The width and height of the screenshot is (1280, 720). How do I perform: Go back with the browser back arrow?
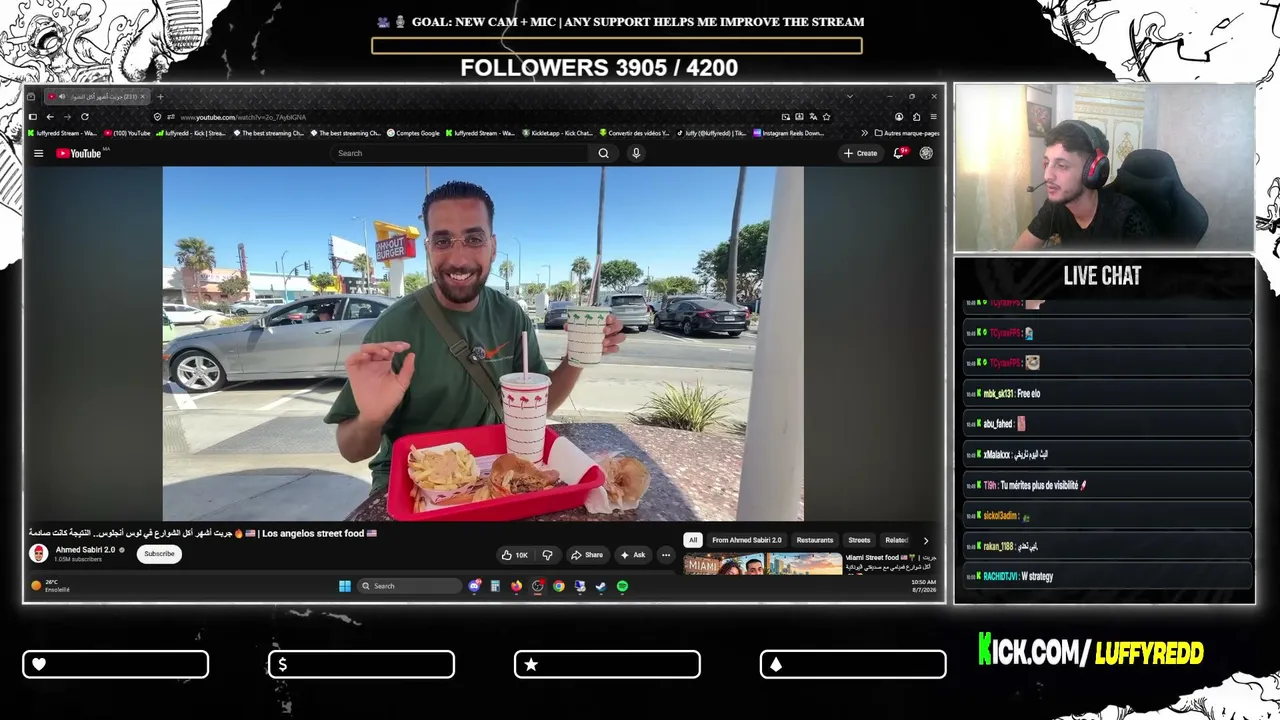(x=49, y=117)
